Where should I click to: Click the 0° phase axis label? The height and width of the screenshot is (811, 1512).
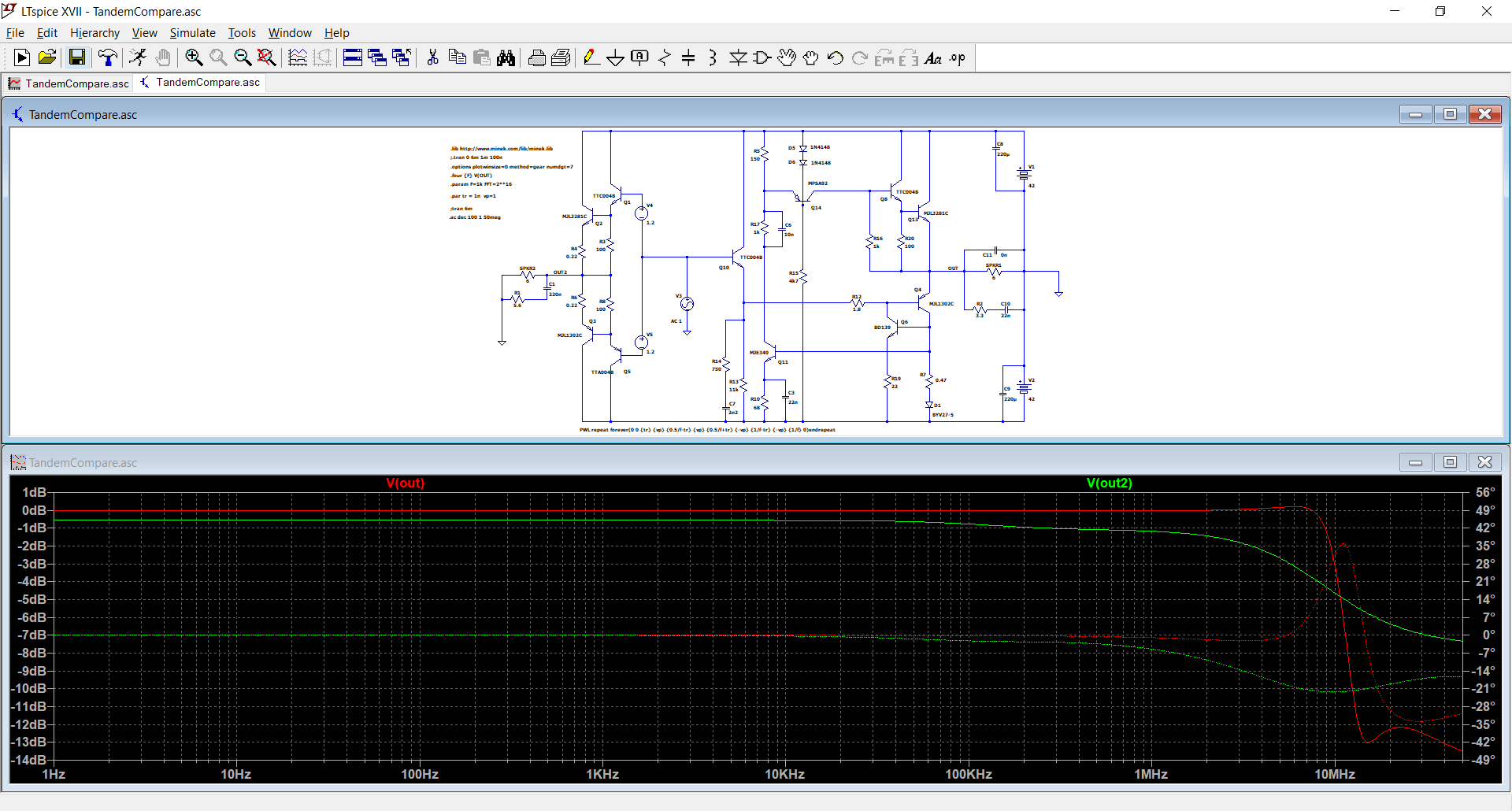coord(1488,635)
